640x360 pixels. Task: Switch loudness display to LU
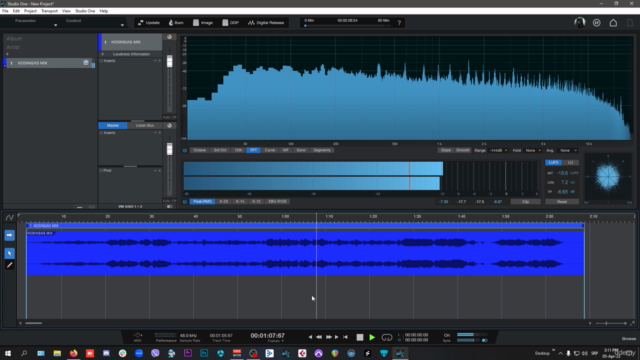pyautogui.click(x=570, y=162)
